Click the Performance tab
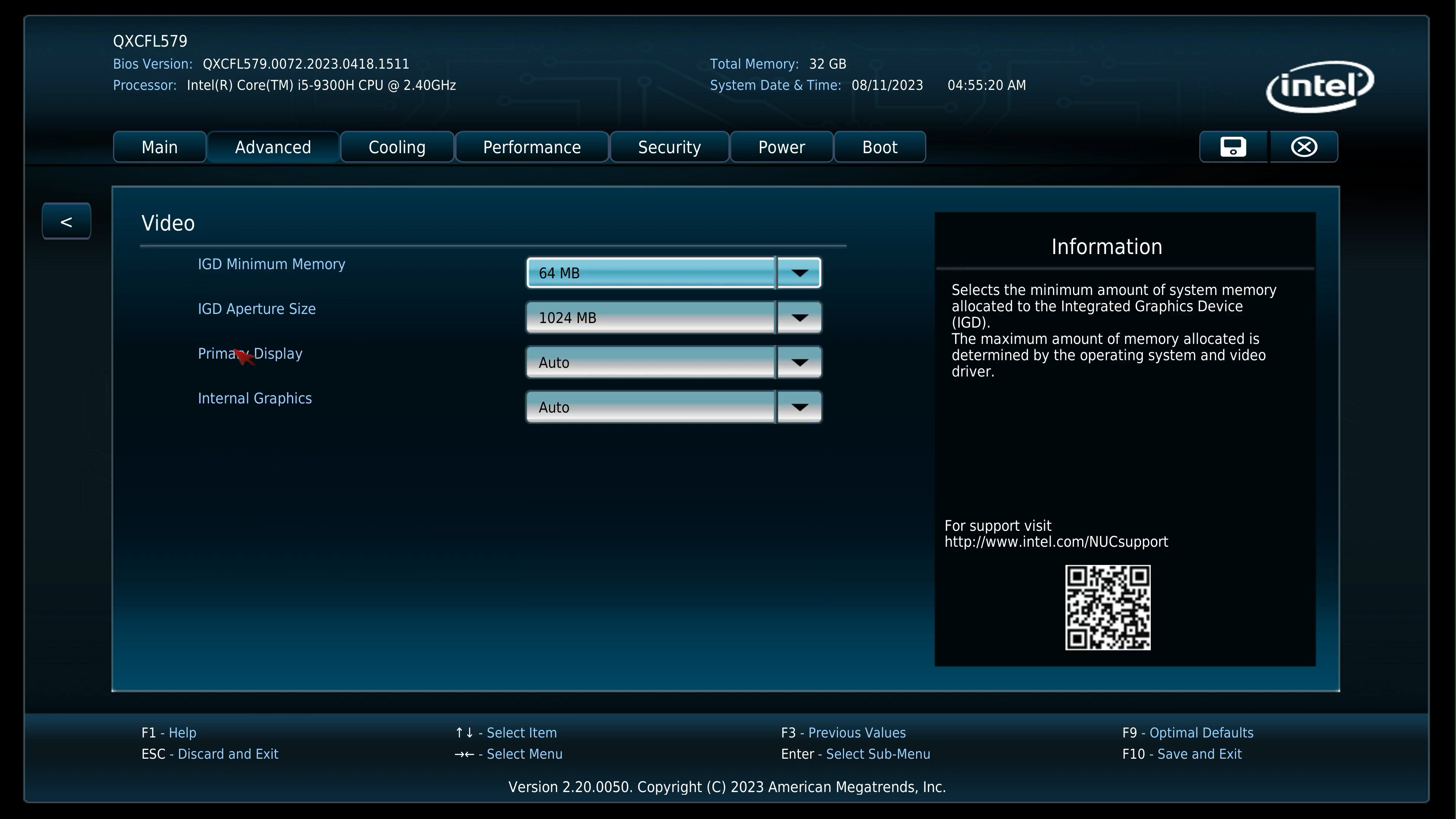 point(531,147)
